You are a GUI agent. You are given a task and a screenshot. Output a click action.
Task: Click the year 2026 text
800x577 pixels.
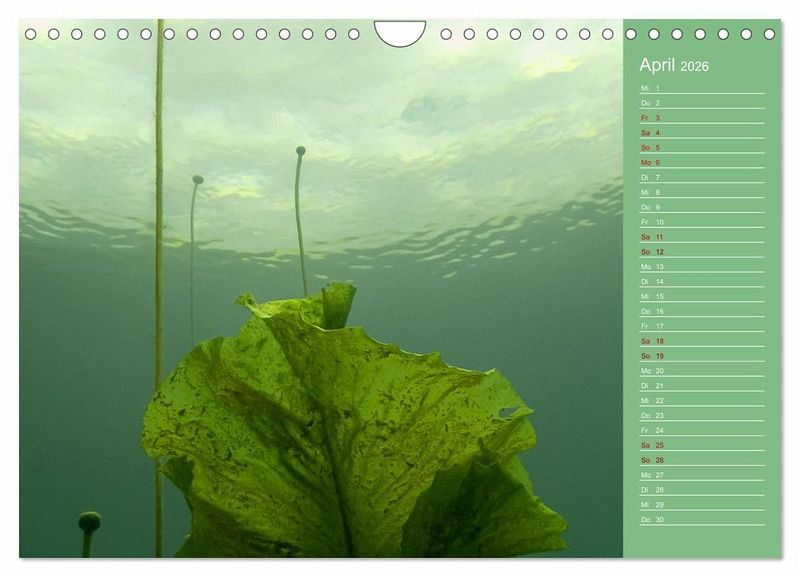pyautogui.click(x=694, y=67)
